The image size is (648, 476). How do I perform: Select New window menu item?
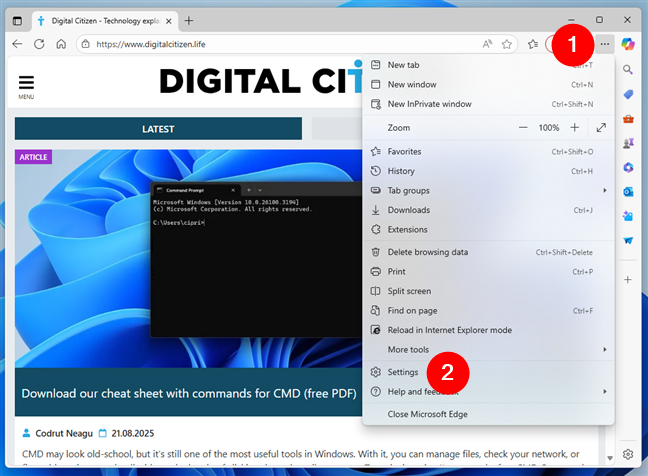tap(488, 84)
